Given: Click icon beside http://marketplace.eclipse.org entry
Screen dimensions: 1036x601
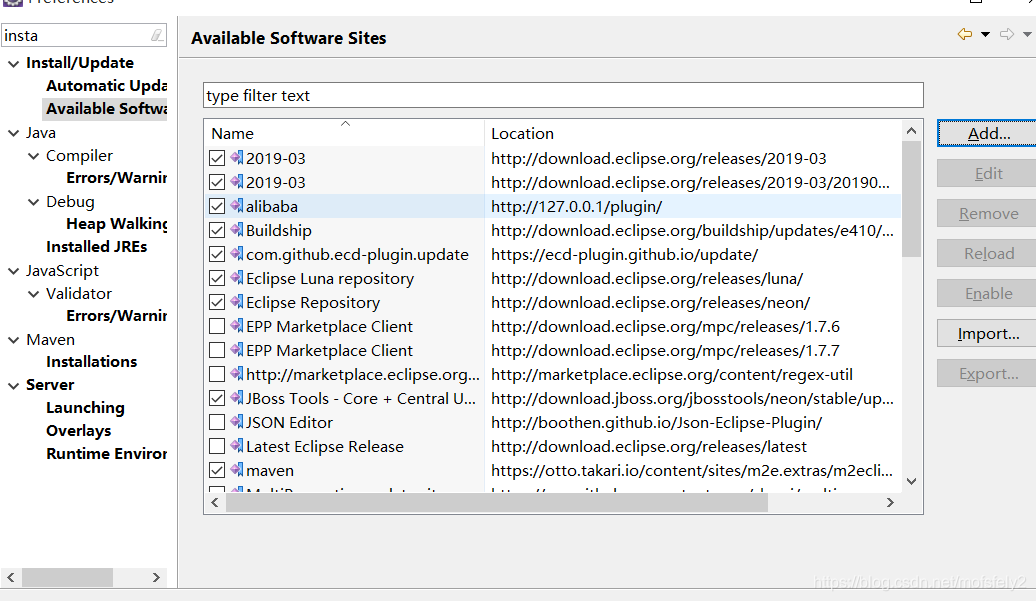Looking at the screenshot, I should (237, 374).
